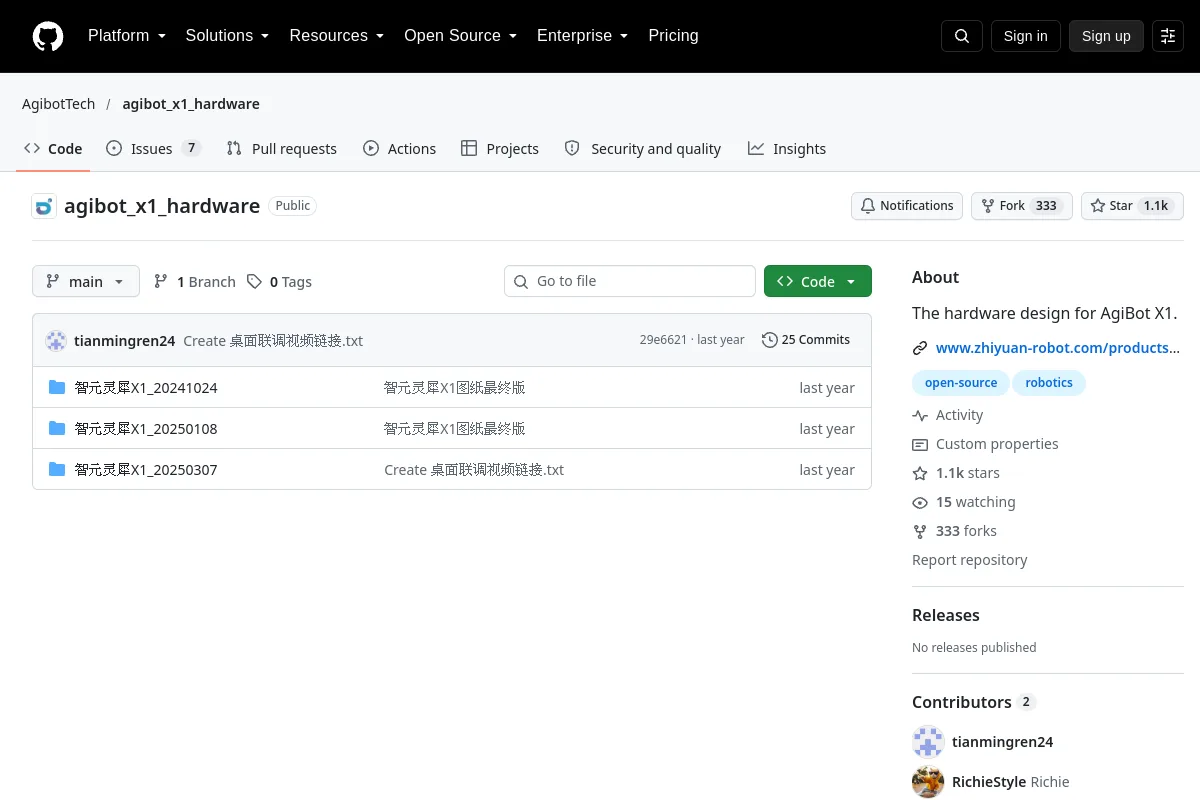
Task: Click folder icon for 智元灵犀X1_20250108
Action: pyautogui.click(x=57, y=428)
